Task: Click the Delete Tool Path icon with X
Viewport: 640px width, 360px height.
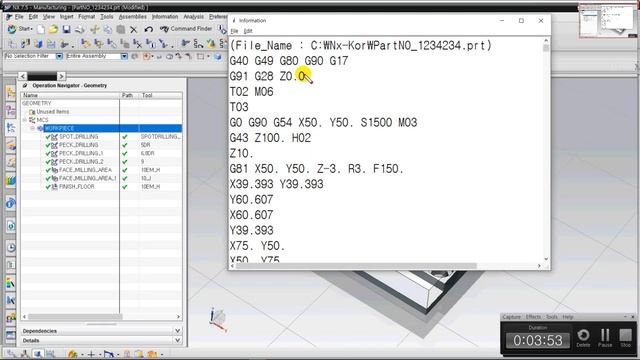Action: tap(138, 44)
